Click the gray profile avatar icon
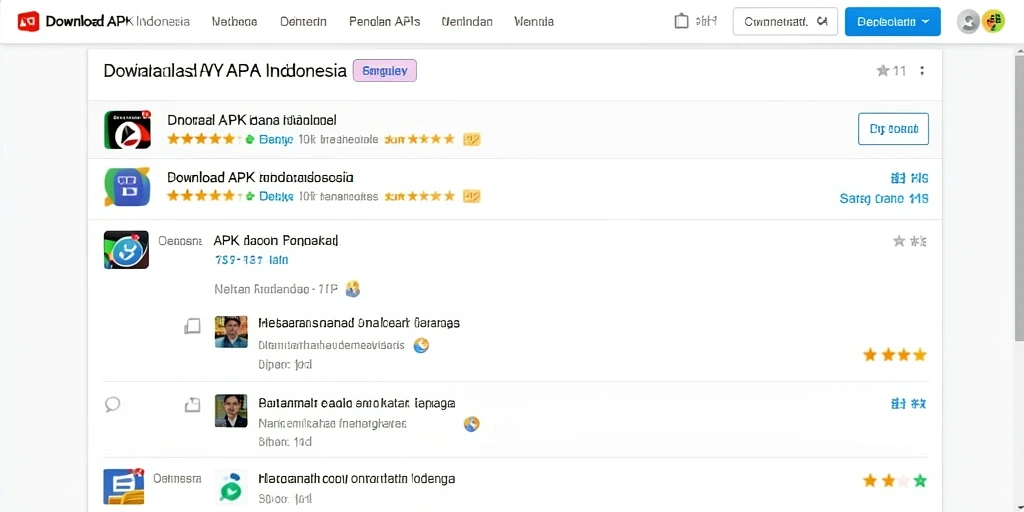The width and height of the screenshot is (1024, 512). click(x=968, y=22)
